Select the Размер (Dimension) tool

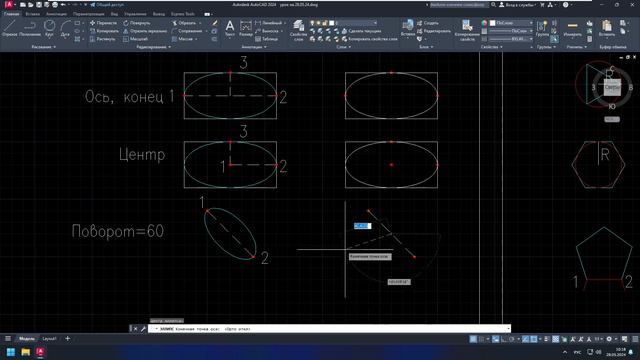pos(246,28)
